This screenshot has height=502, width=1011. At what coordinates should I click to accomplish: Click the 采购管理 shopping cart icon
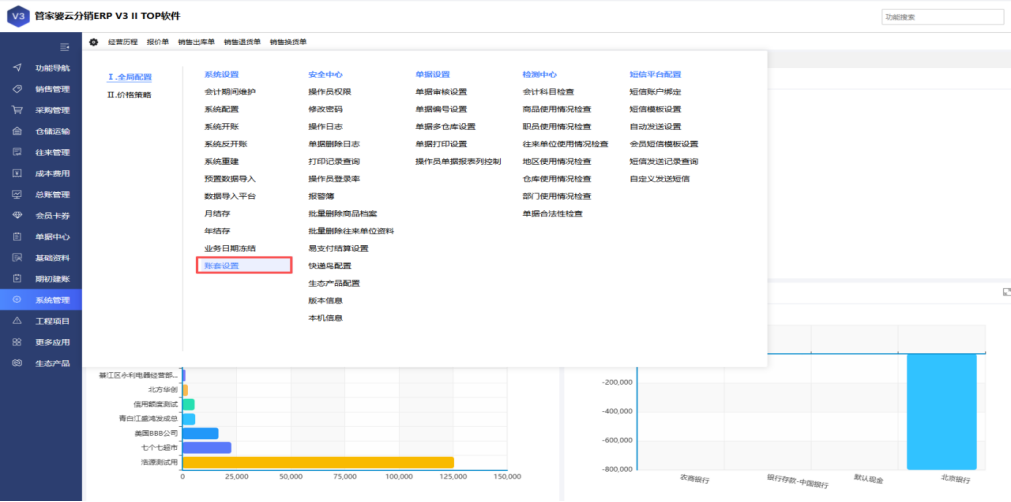click(16, 110)
